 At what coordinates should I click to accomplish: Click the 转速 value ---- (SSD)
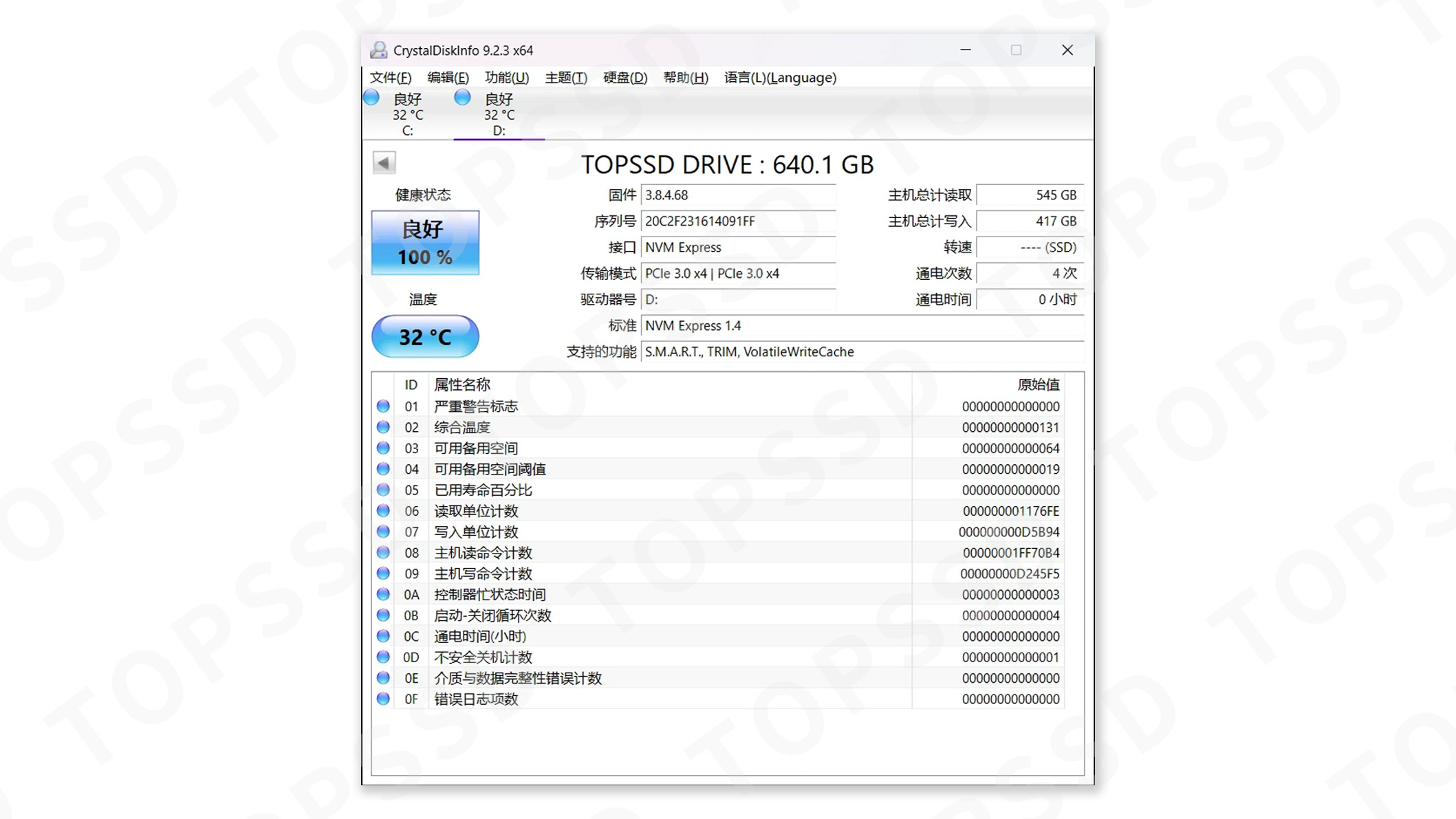tap(1030, 248)
